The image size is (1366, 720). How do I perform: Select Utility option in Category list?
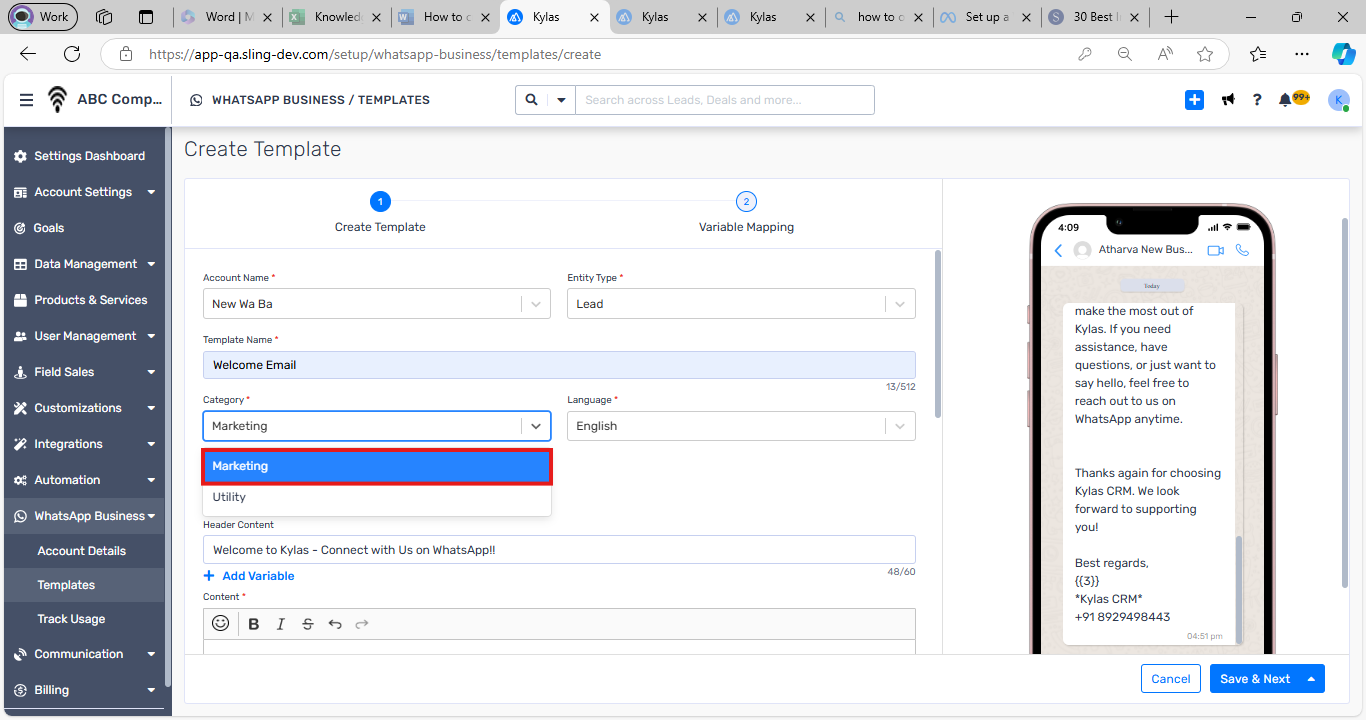tap(377, 497)
